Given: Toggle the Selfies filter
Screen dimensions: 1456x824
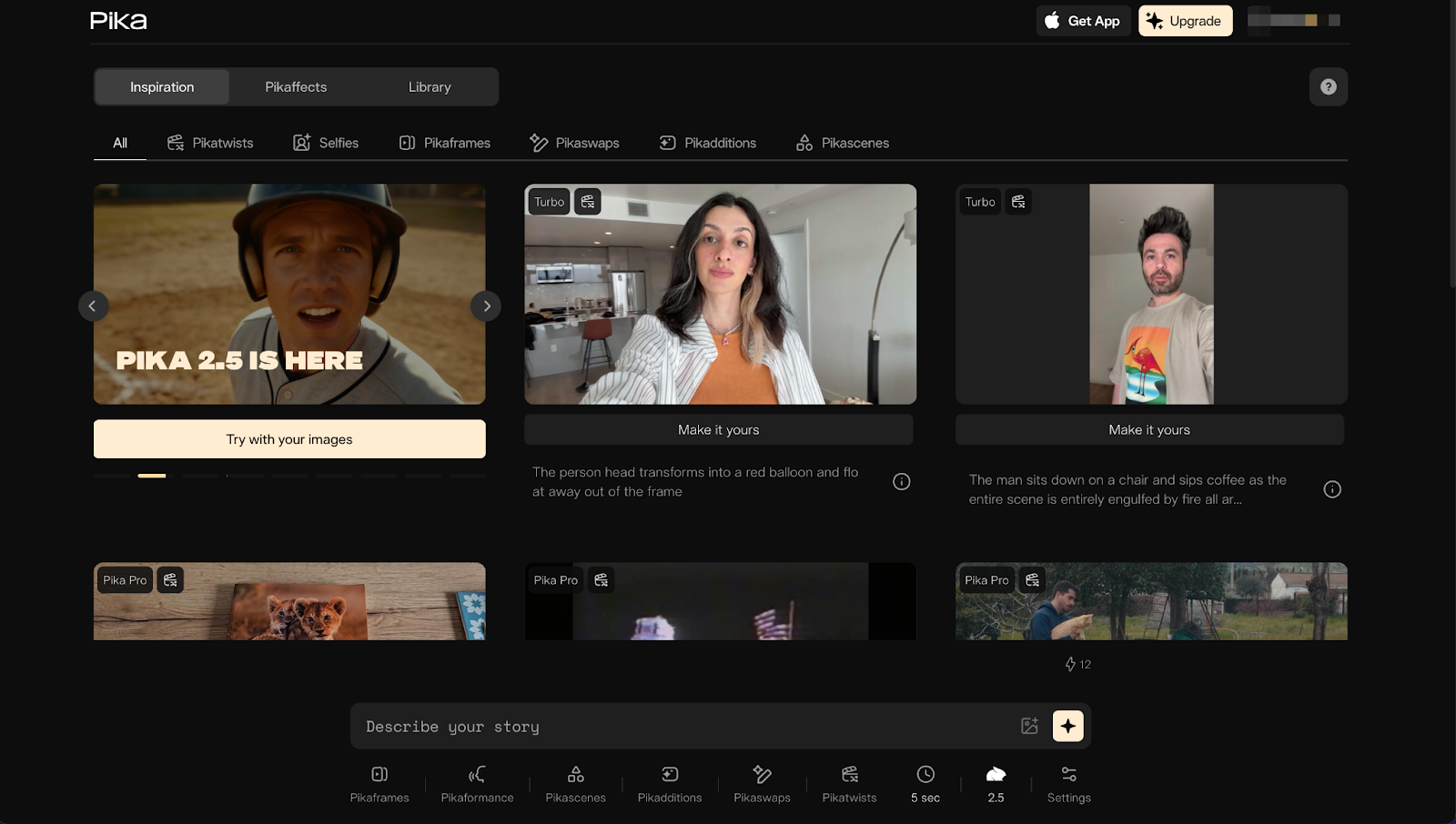Looking at the screenshot, I should click(x=325, y=142).
